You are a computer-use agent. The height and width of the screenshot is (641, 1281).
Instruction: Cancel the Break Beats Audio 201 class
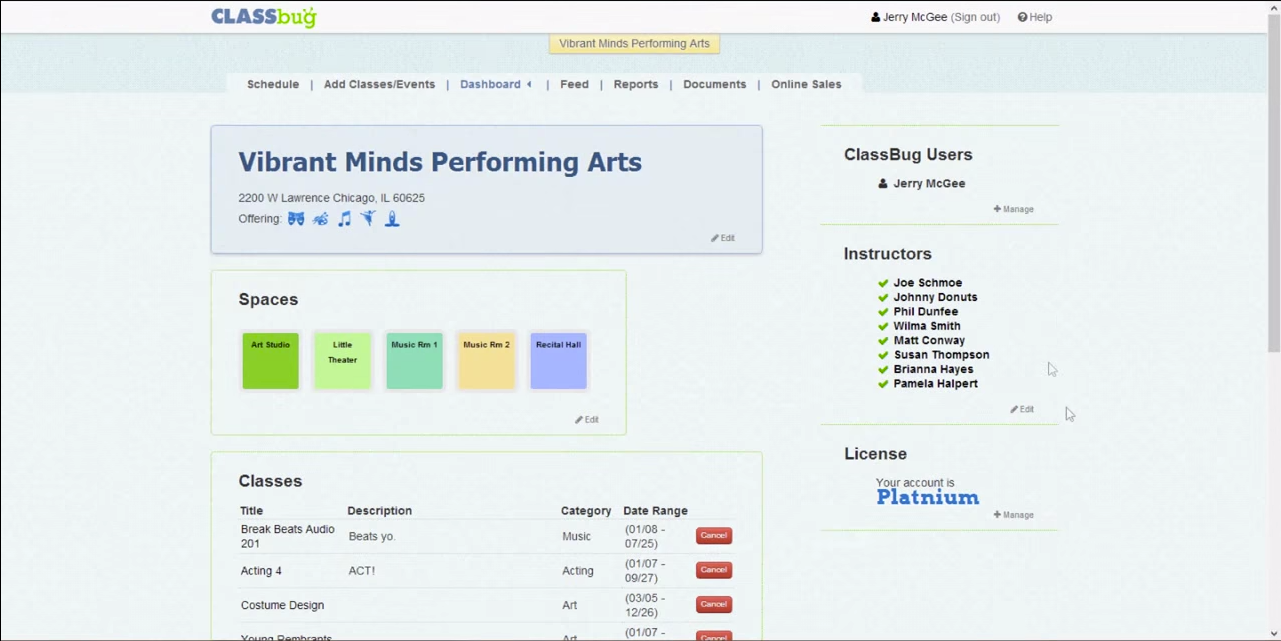[x=714, y=536]
